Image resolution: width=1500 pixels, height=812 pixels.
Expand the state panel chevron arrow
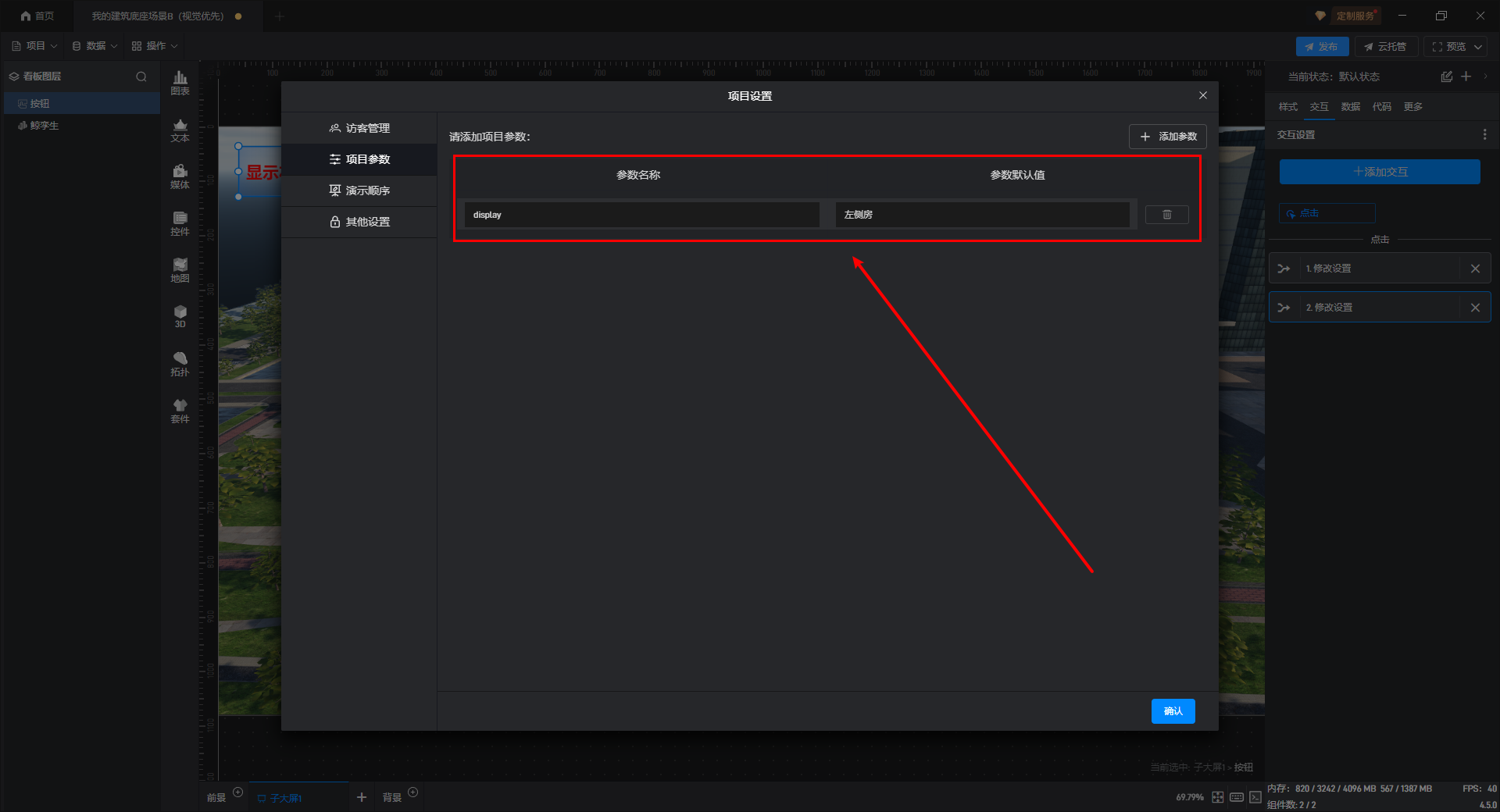(1485, 77)
